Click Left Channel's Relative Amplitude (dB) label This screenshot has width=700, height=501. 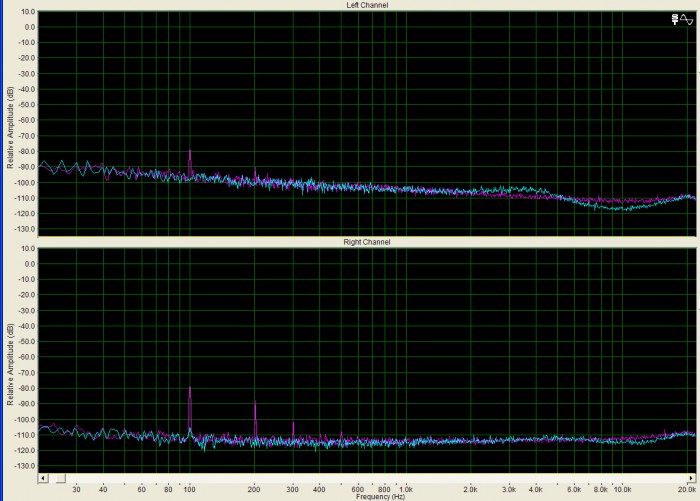tap(10, 128)
